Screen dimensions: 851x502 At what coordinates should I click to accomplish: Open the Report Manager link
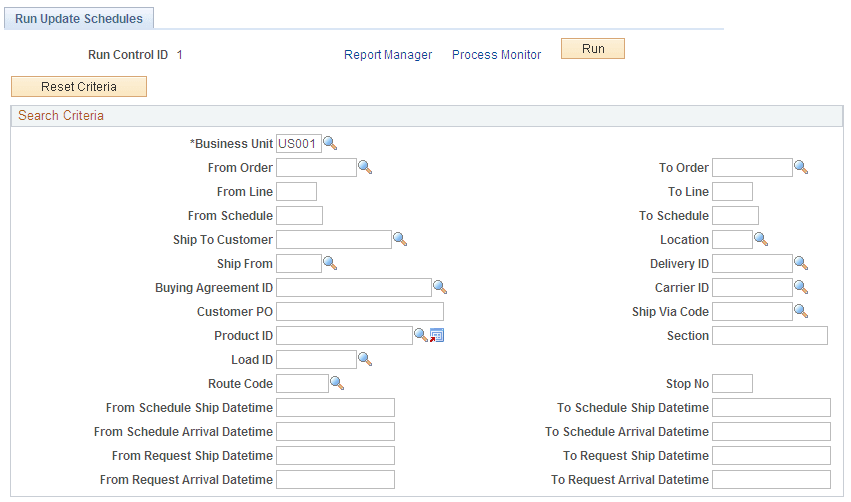tap(388, 55)
